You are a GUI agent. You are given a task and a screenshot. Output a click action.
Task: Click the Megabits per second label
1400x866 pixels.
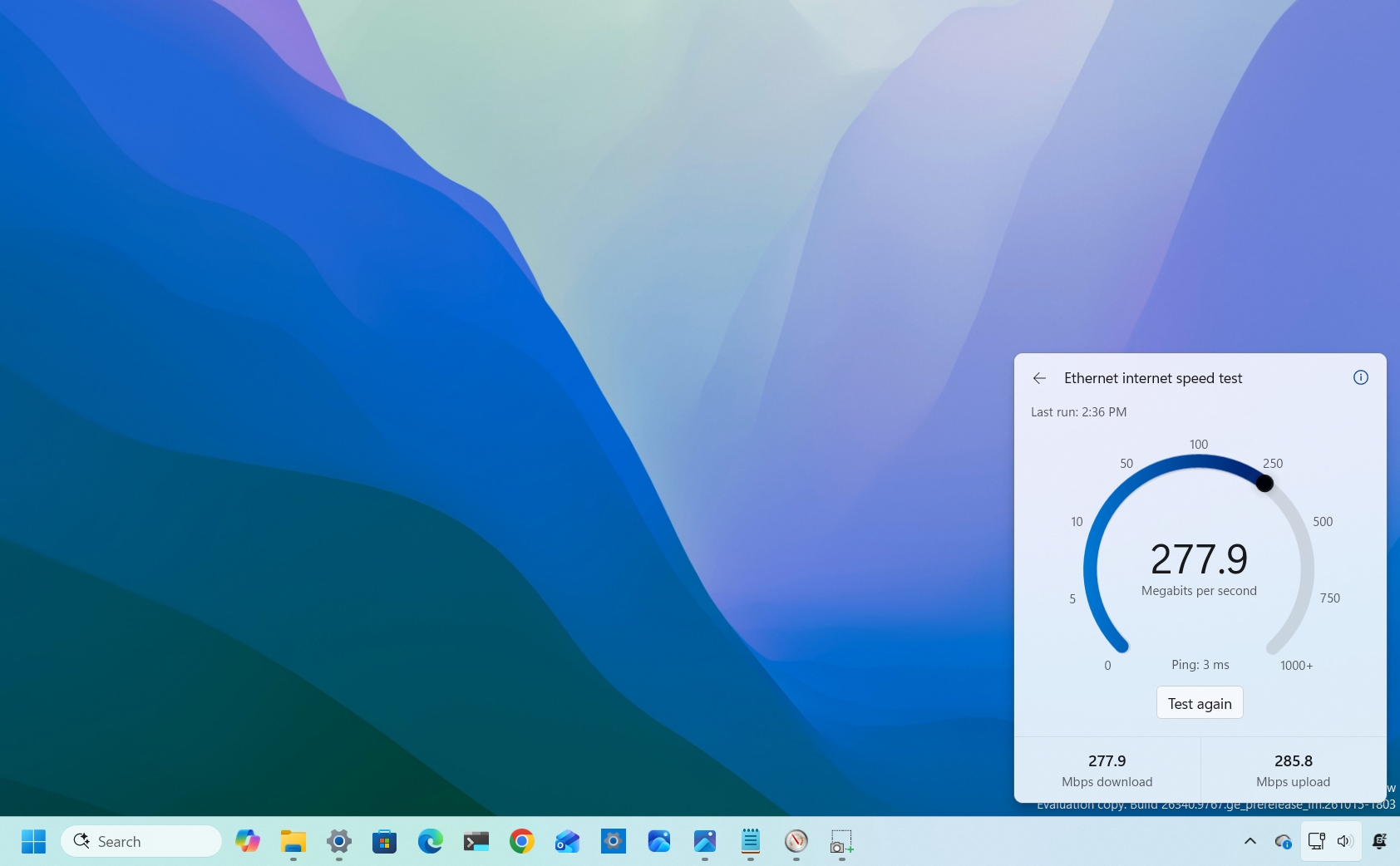(1199, 591)
